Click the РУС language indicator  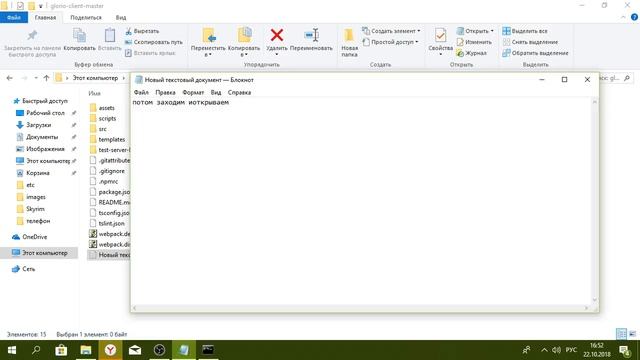pos(571,350)
